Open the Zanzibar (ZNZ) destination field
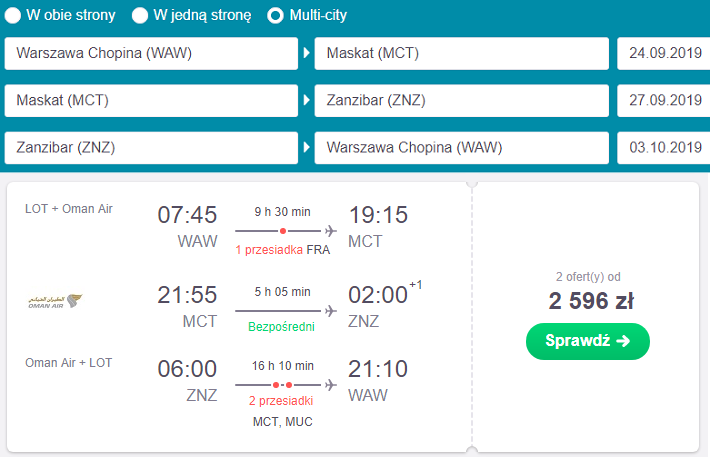The width and height of the screenshot is (710, 457). point(461,100)
